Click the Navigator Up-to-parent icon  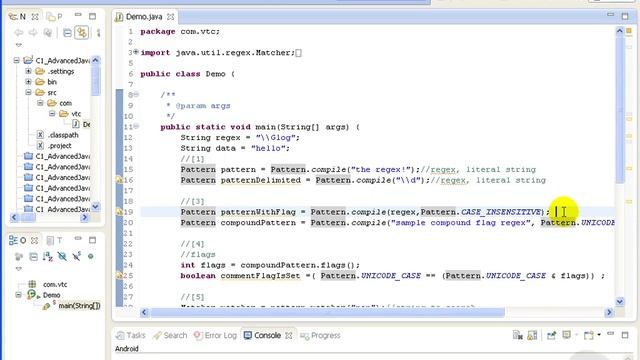click(x=48, y=33)
